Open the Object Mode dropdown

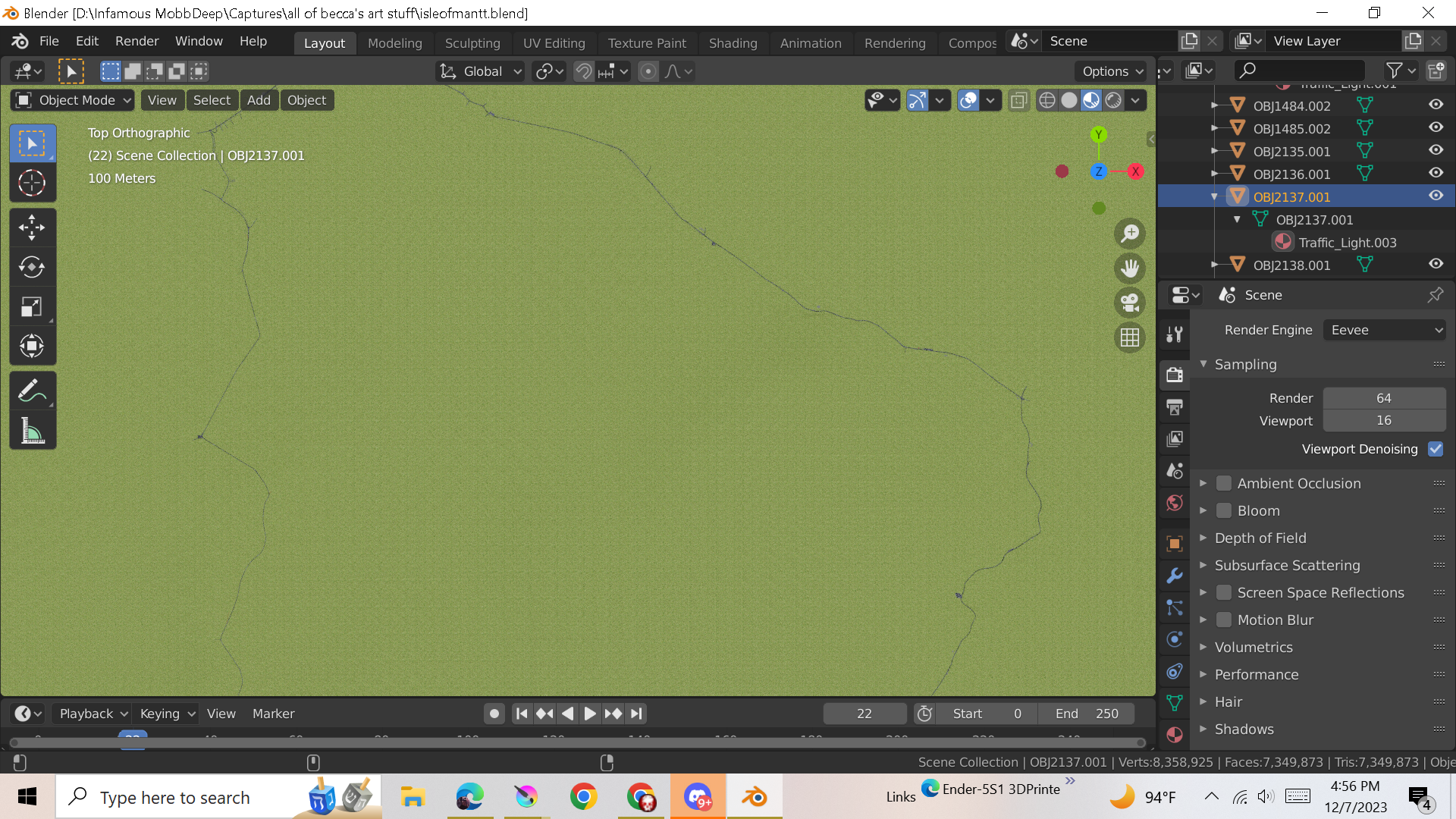[x=73, y=100]
